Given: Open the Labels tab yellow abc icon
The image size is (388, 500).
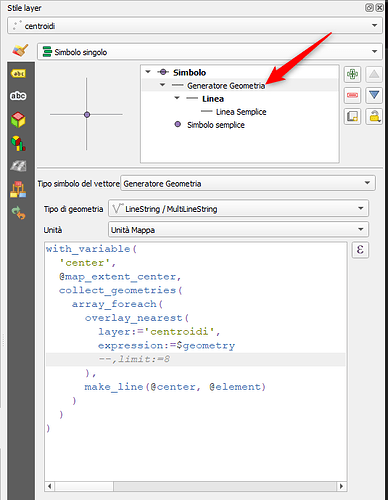Looking at the screenshot, I should tap(18, 74).
